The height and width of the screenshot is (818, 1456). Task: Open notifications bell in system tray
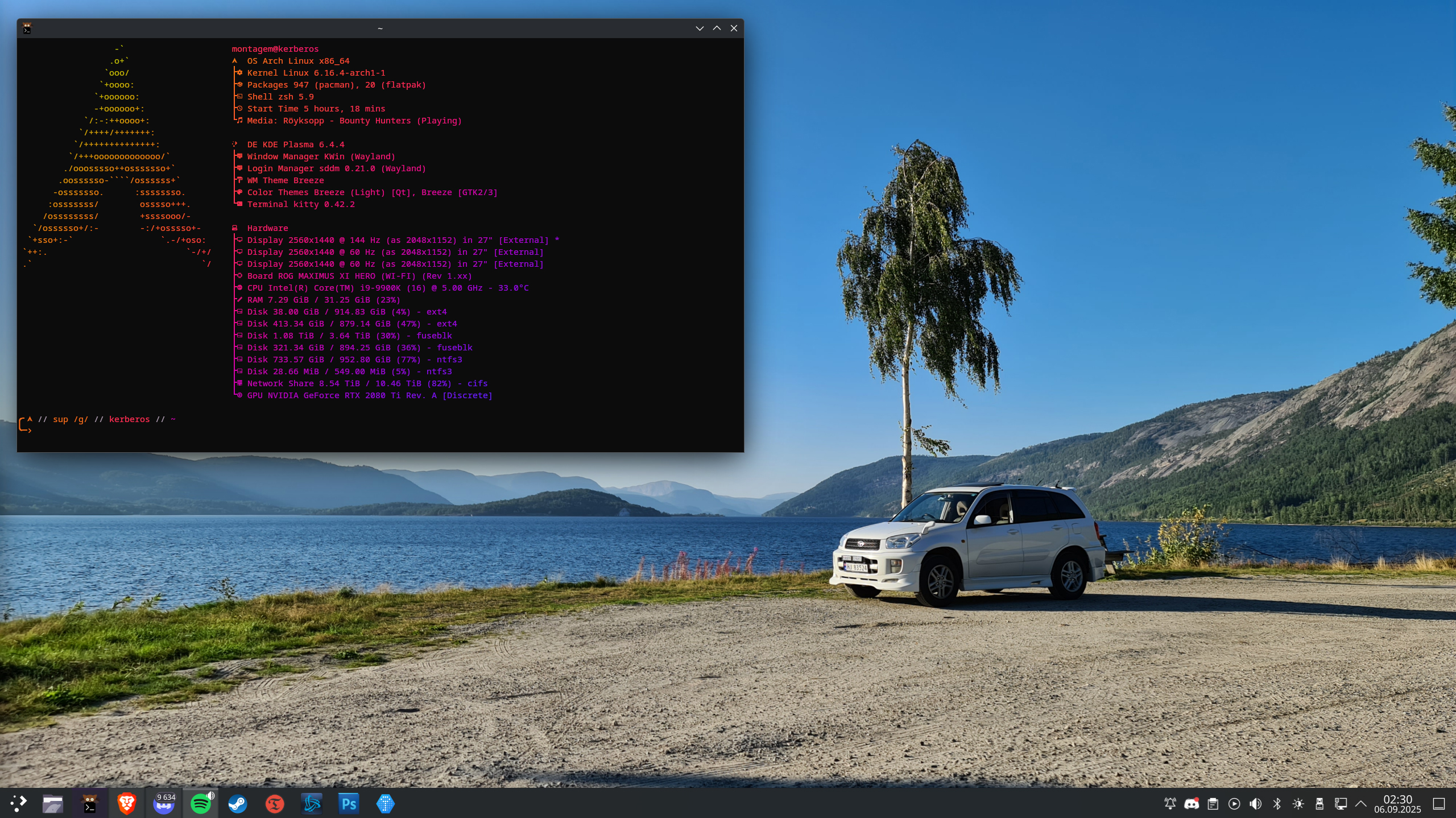[1170, 803]
